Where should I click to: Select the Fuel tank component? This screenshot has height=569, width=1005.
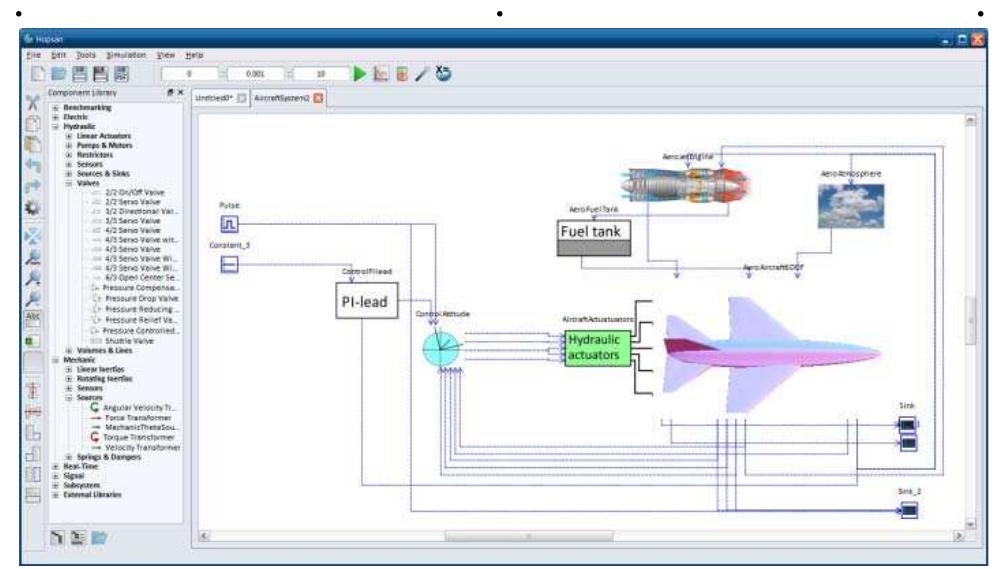594,238
